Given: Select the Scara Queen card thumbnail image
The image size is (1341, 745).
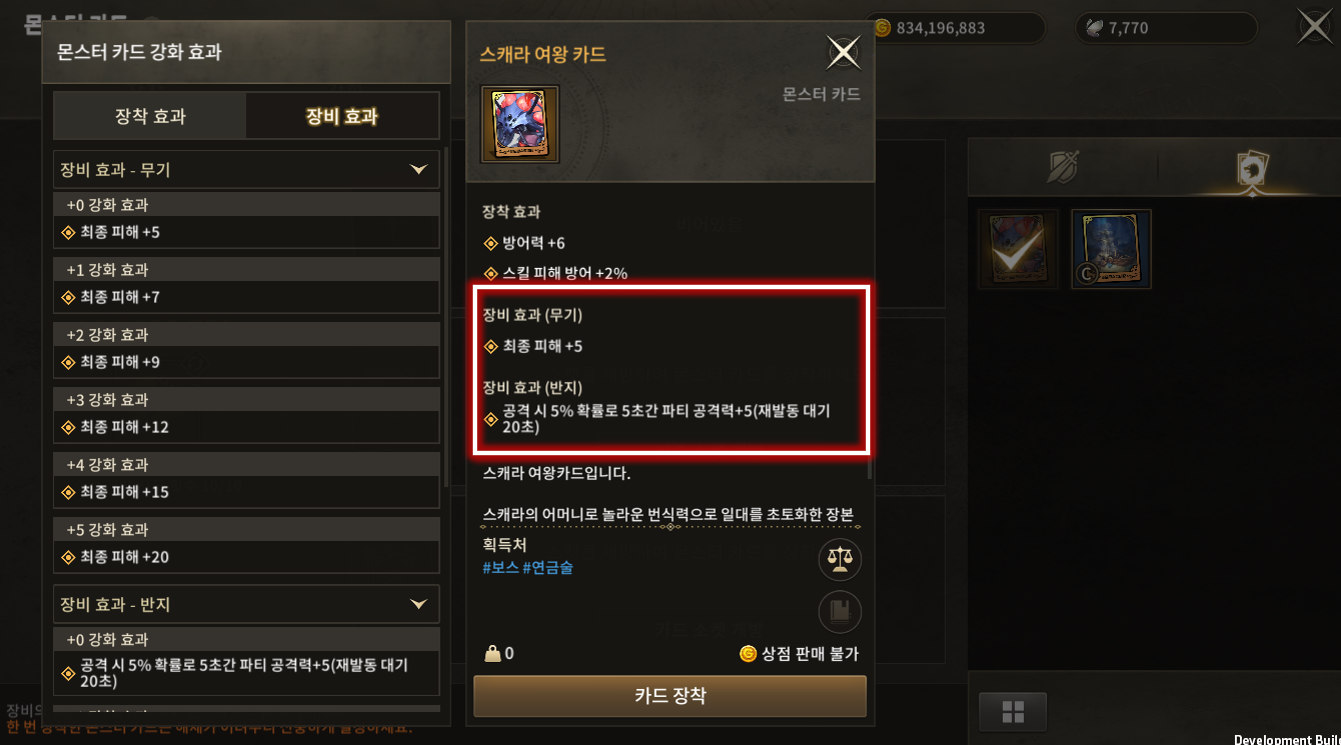Looking at the screenshot, I should pos(520,124).
